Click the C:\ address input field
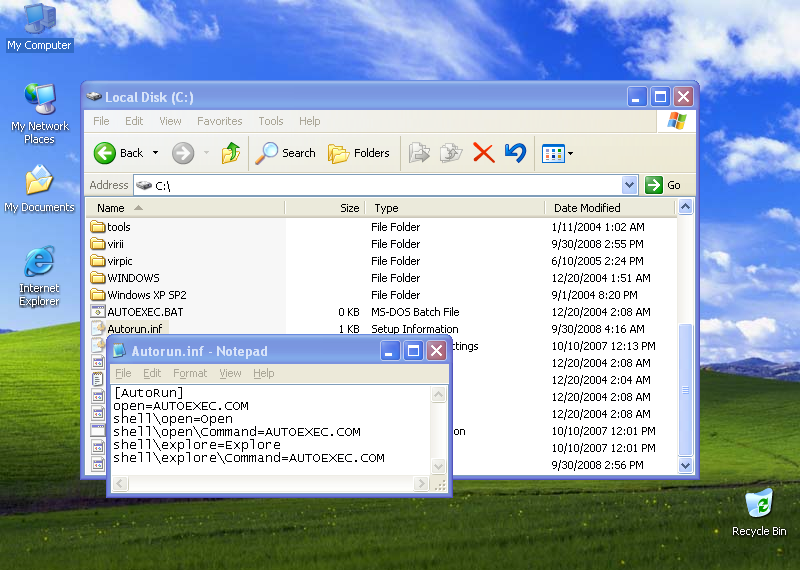800x570 pixels. point(378,185)
